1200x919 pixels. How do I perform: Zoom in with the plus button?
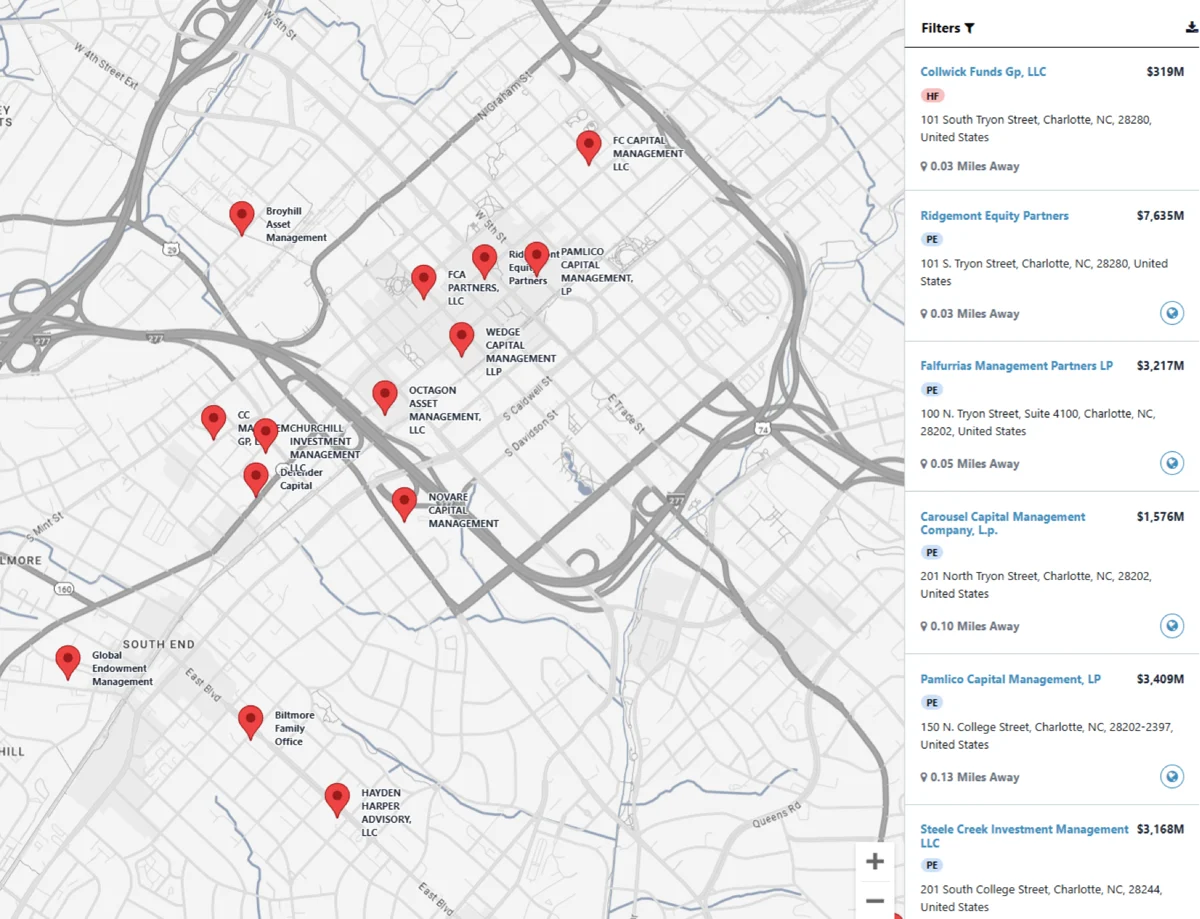click(x=875, y=861)
